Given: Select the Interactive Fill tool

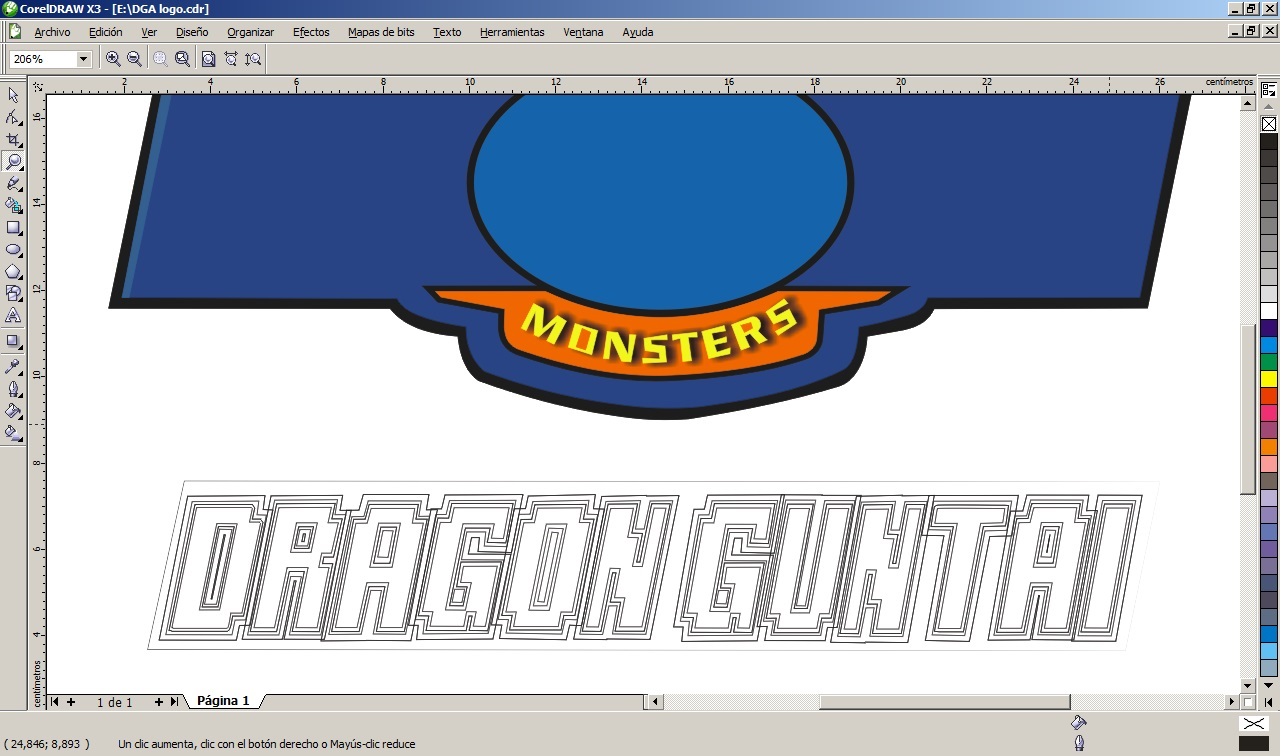Looking at the screenshot, I should [x=13, y=433].
